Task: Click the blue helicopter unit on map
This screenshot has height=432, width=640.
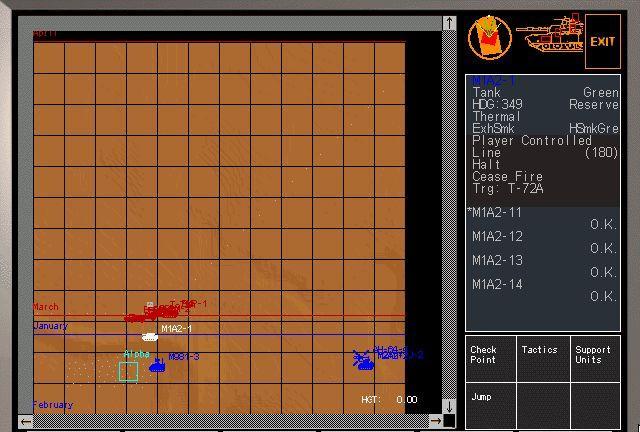Action: (363, 359)
